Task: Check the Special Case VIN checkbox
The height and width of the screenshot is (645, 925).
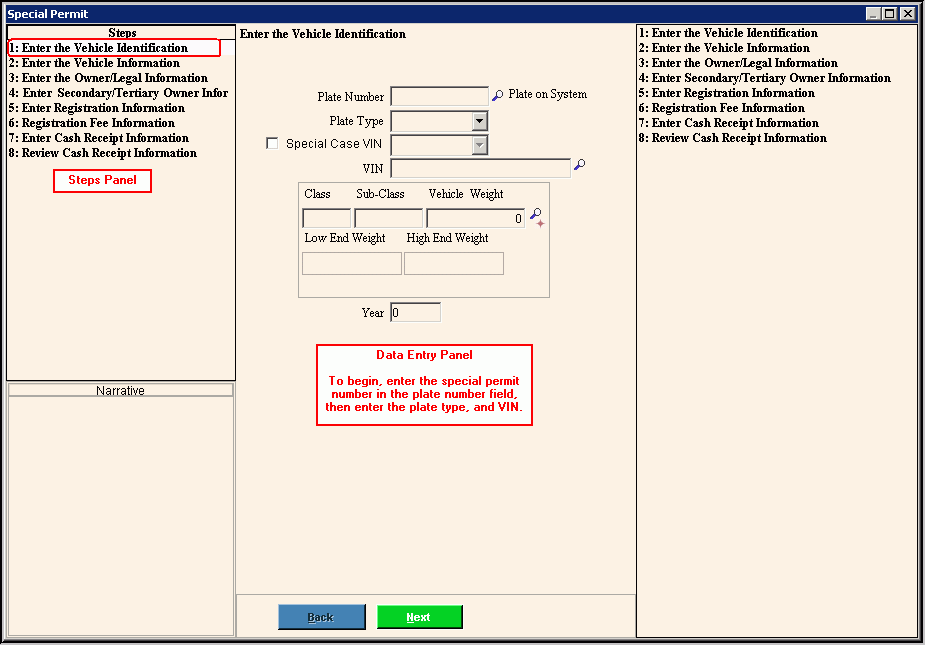Action: (x=272, y=143)
